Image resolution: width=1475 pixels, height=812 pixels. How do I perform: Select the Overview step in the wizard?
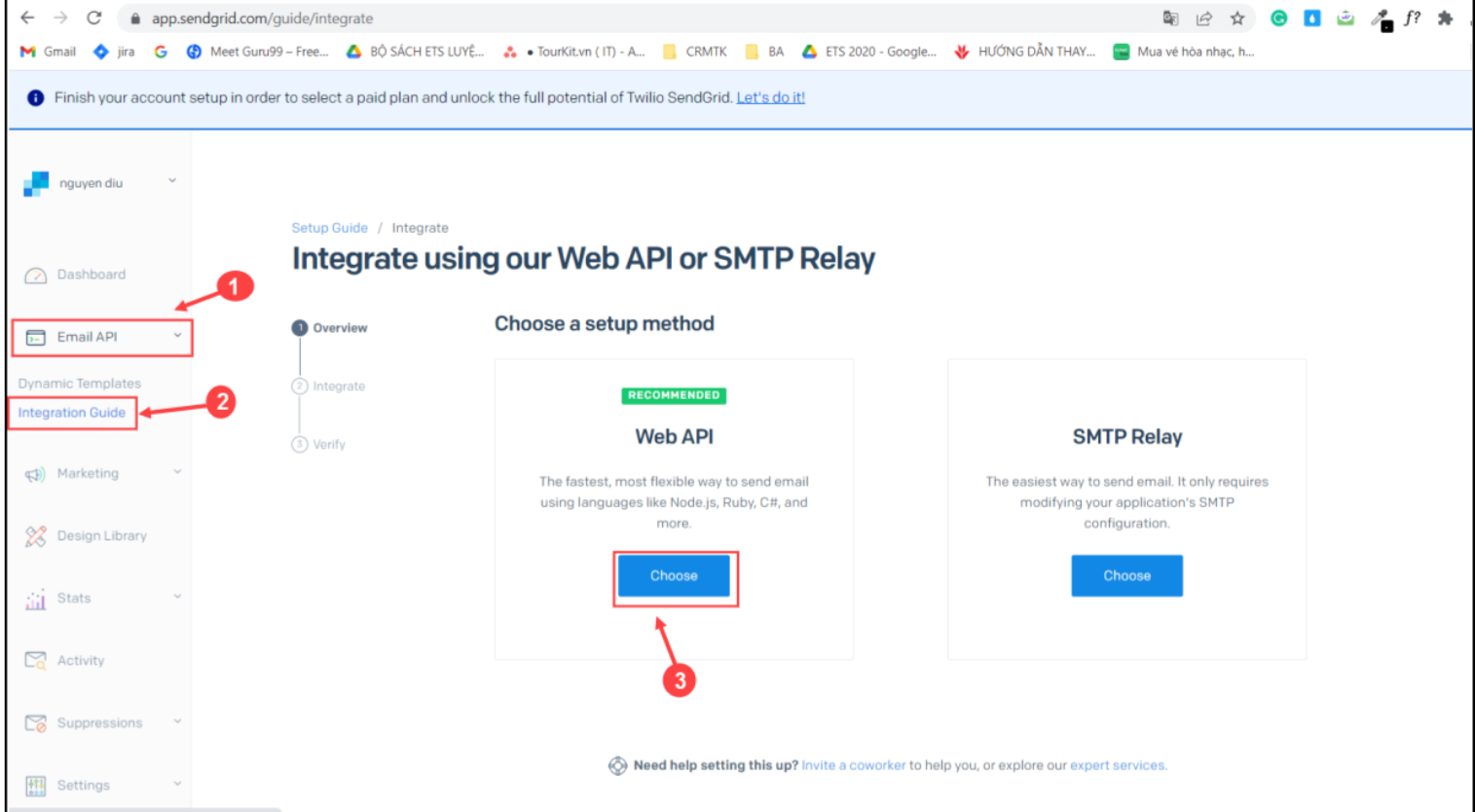(x=330, y=328)
